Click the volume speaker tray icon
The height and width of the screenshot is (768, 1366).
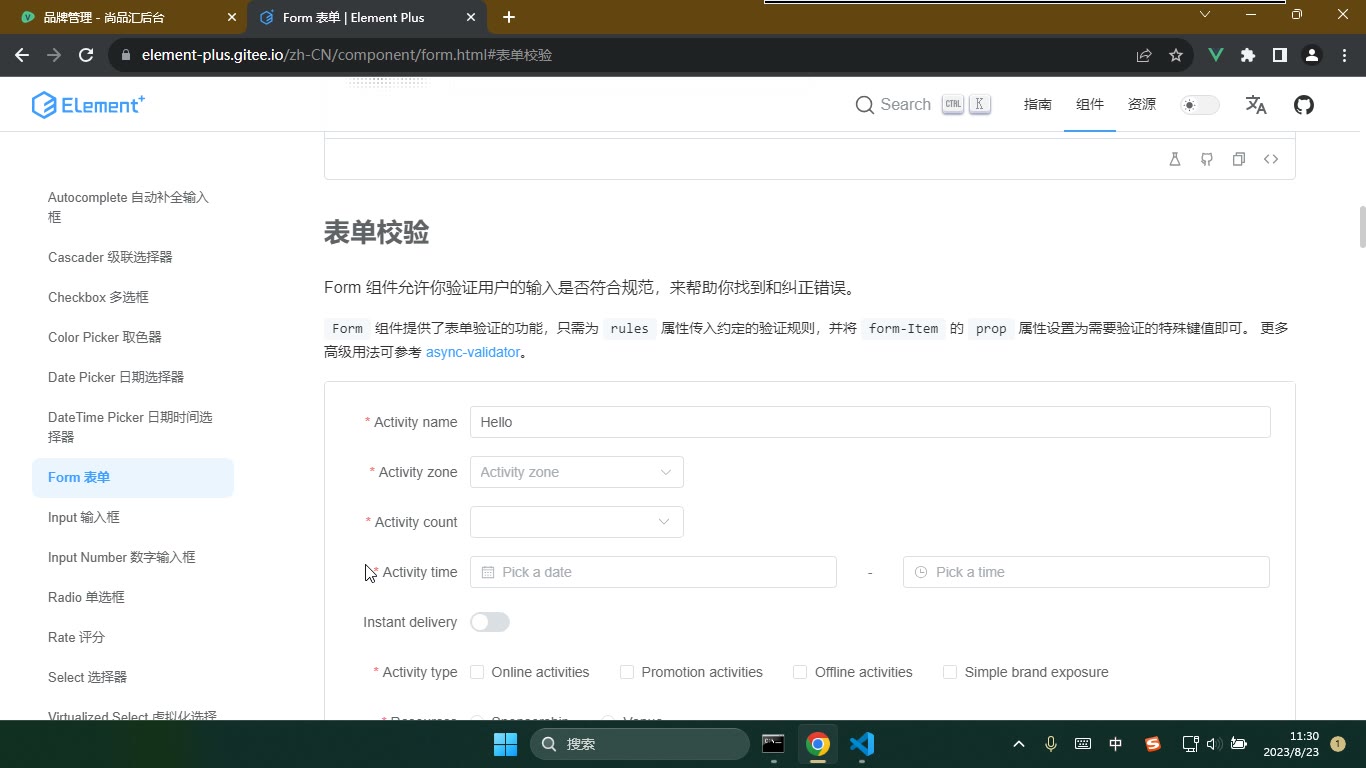1213,744
